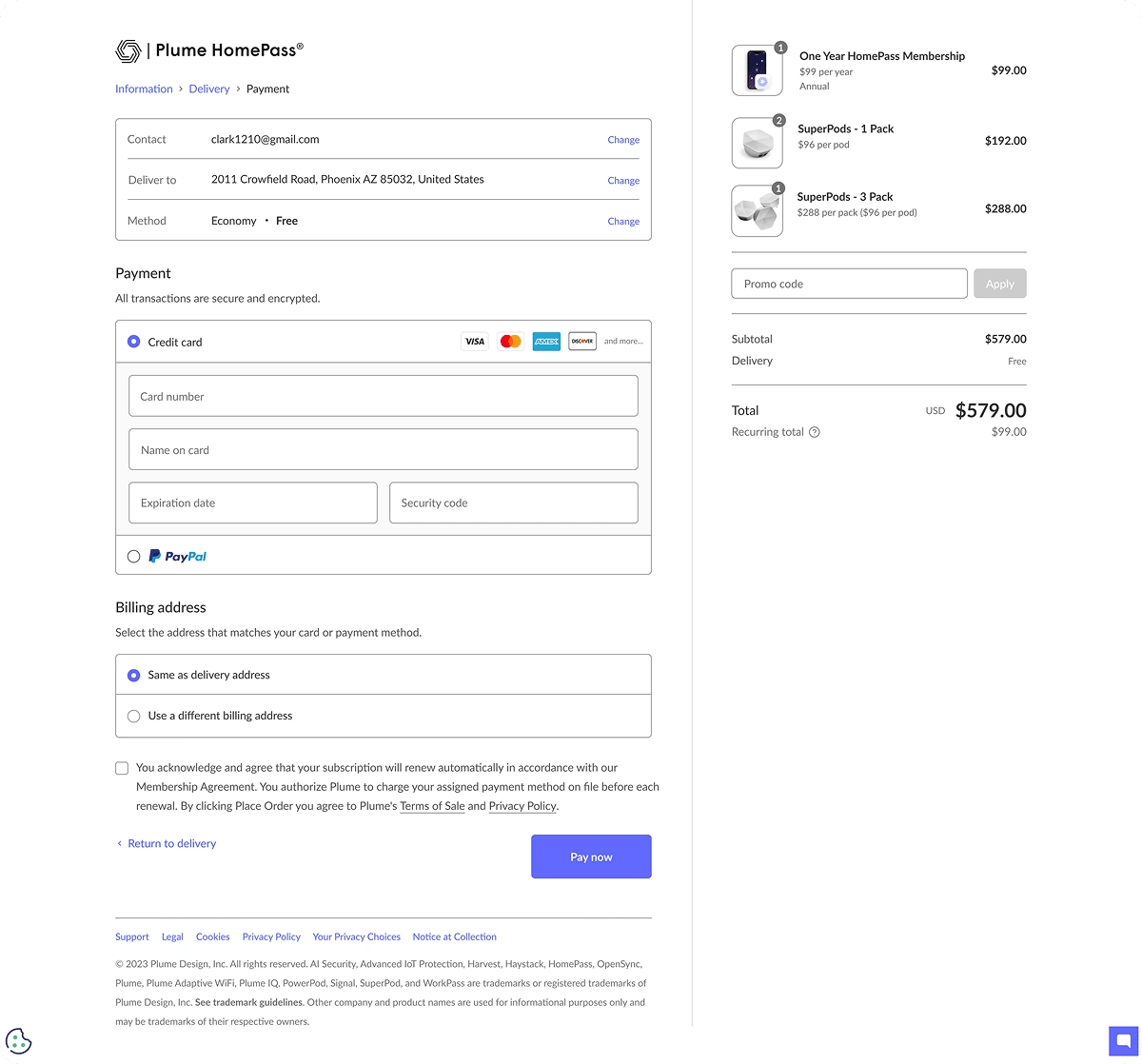
Task: Go to the Delivery breadcrumb step
Action: pyautogui.click(x=209, y=89)
